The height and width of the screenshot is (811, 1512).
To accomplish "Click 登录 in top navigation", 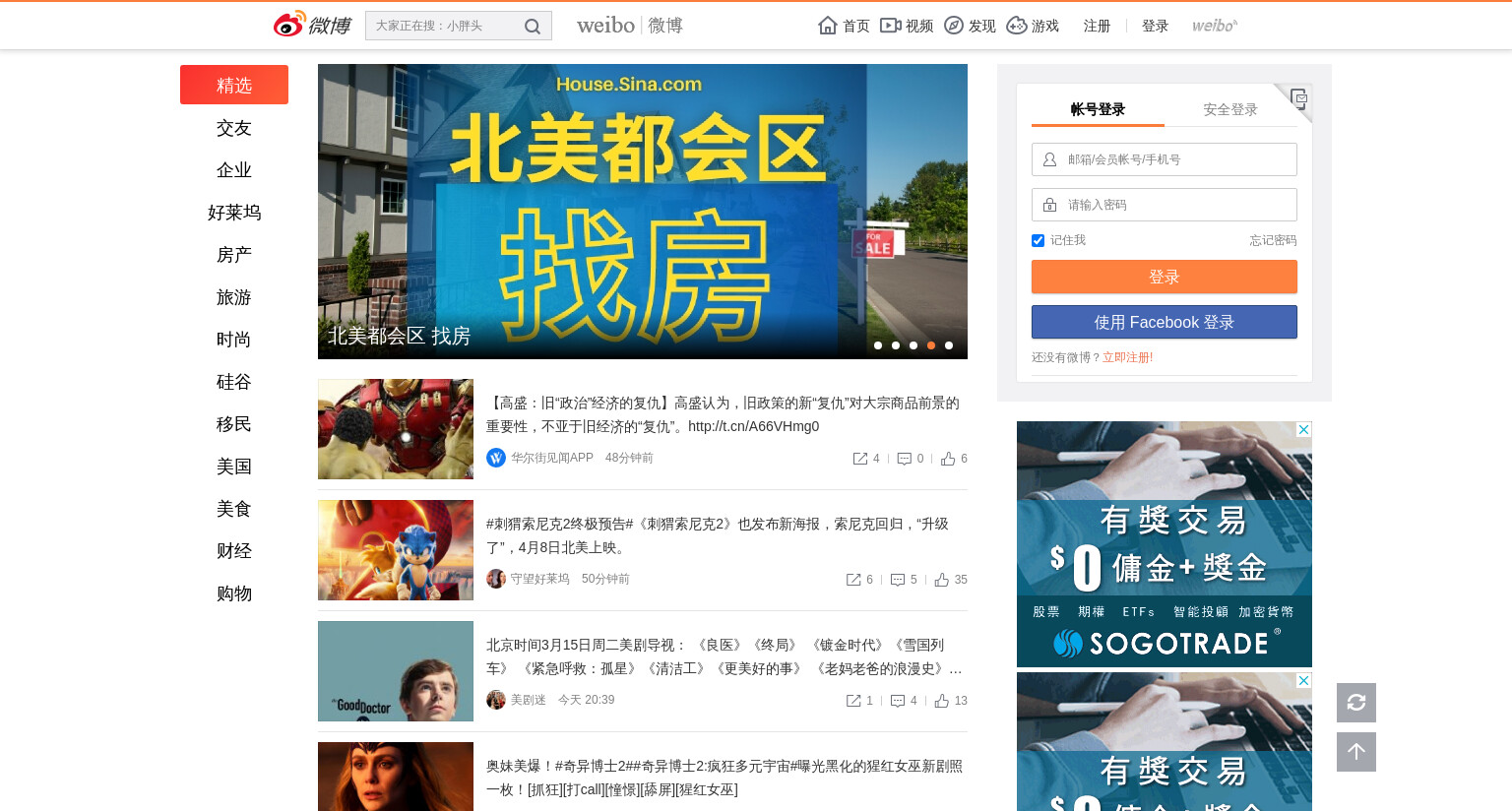I will coord(1155,26).
